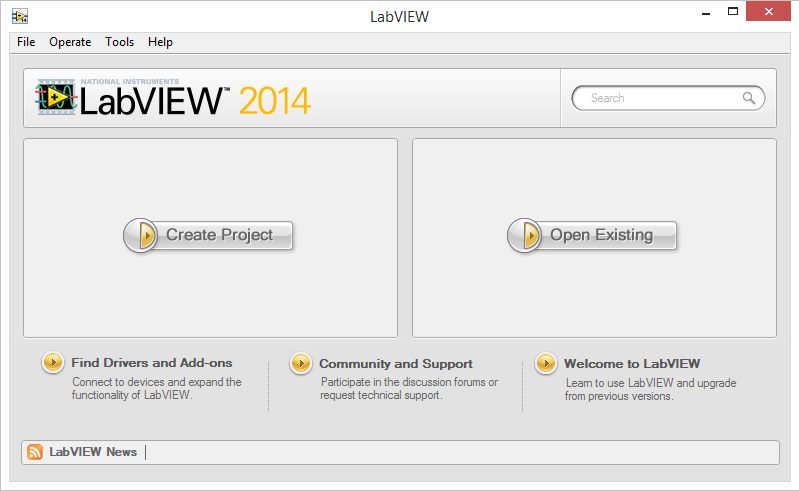
Task: Click the LabVIEW icon in title bar
Action: 20,16
